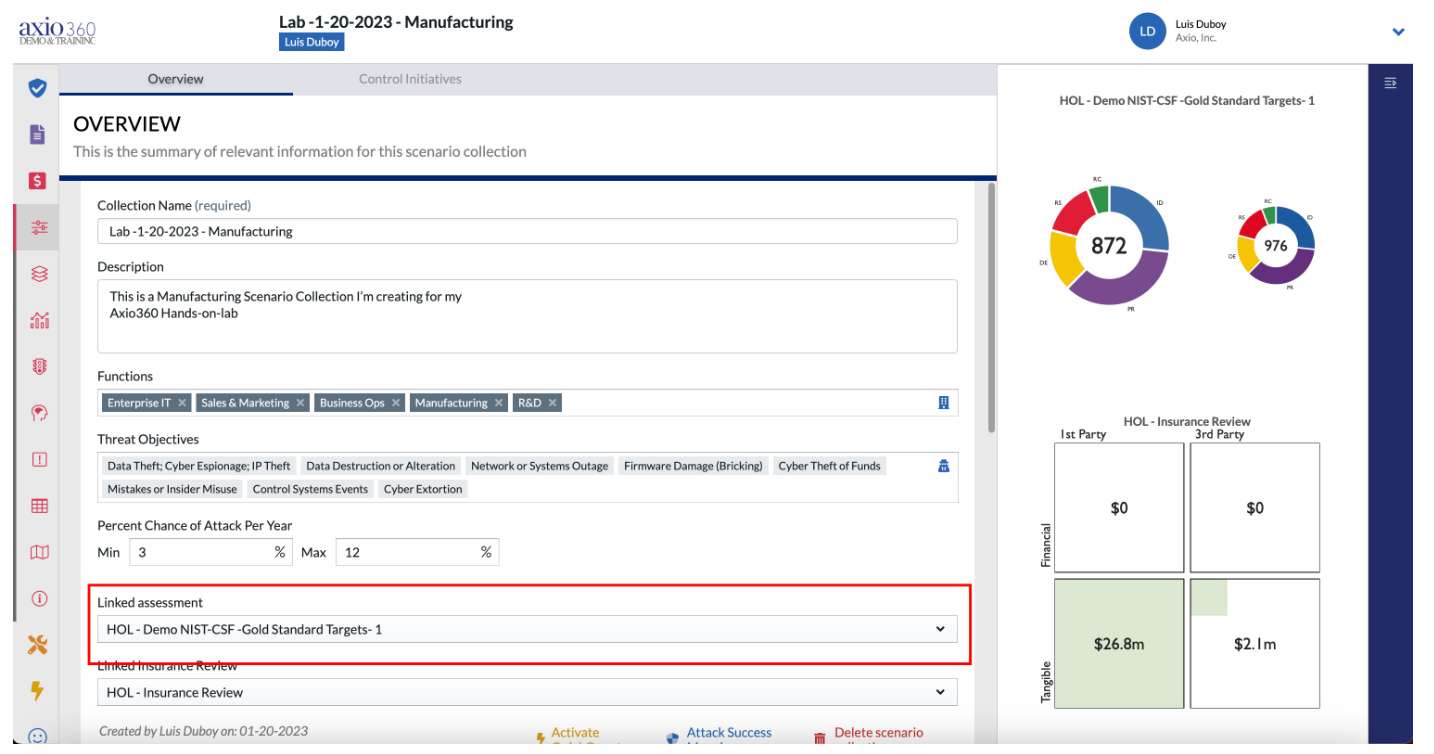Open the Linked Insurance Review dropdown

(527, 692)
